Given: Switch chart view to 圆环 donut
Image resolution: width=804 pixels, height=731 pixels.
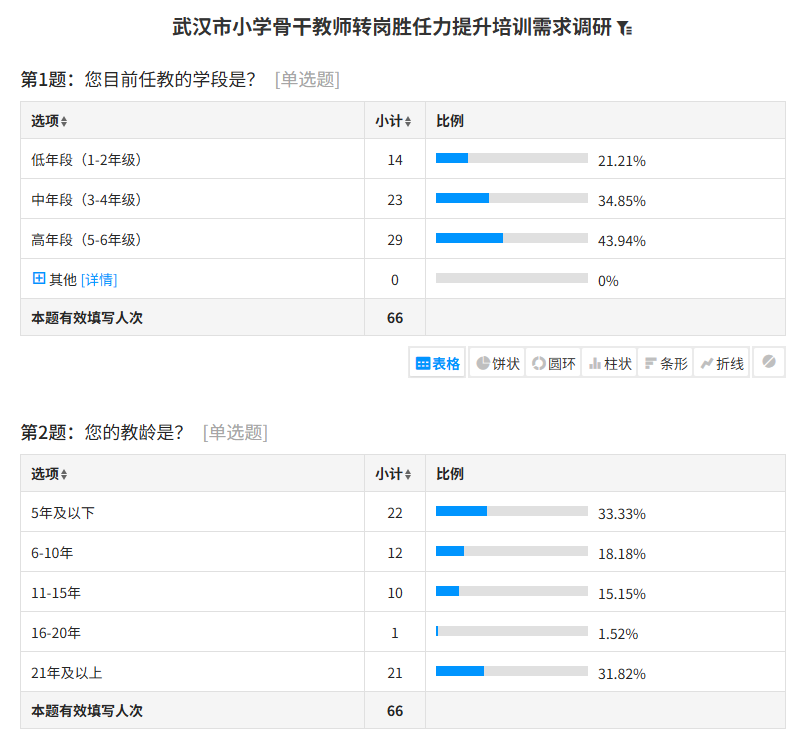Looking at the screenshot, I should pyautogui.click(x=553, y=363).
